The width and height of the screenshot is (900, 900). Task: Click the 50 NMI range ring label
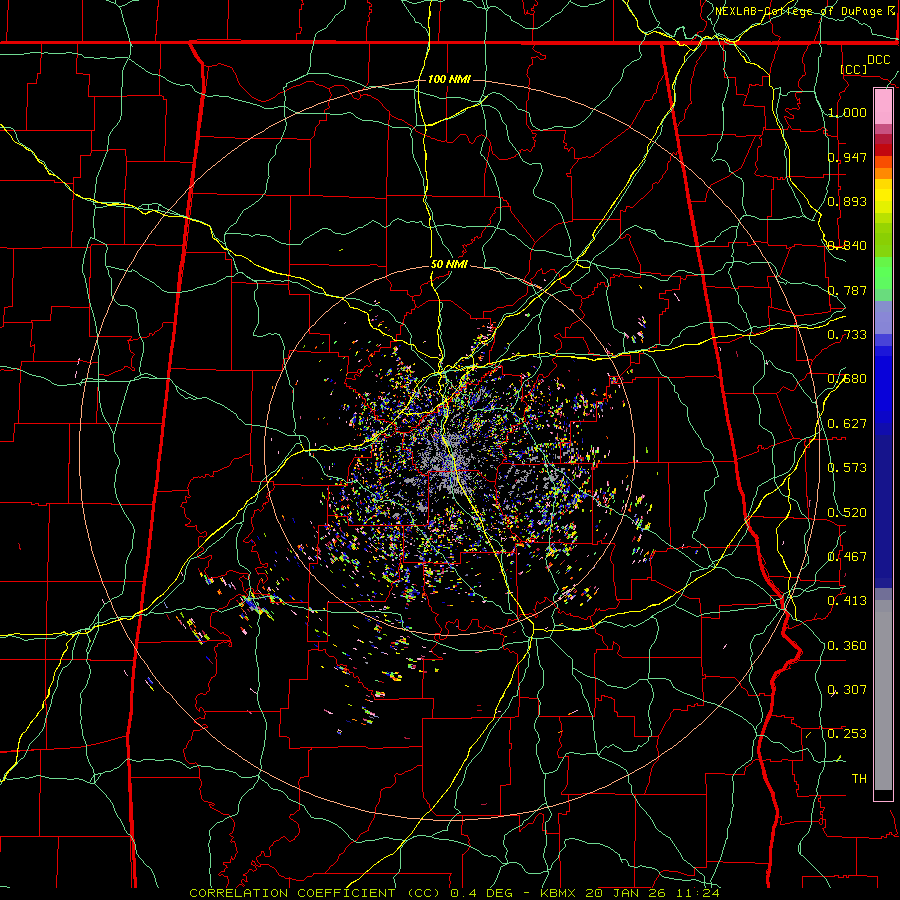click(449, 265)
